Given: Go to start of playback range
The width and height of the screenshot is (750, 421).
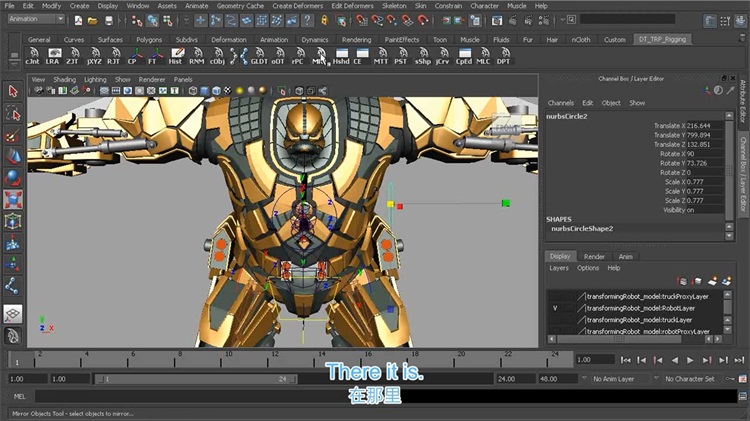Looking at the screenshot, I should tap(625, 360).
